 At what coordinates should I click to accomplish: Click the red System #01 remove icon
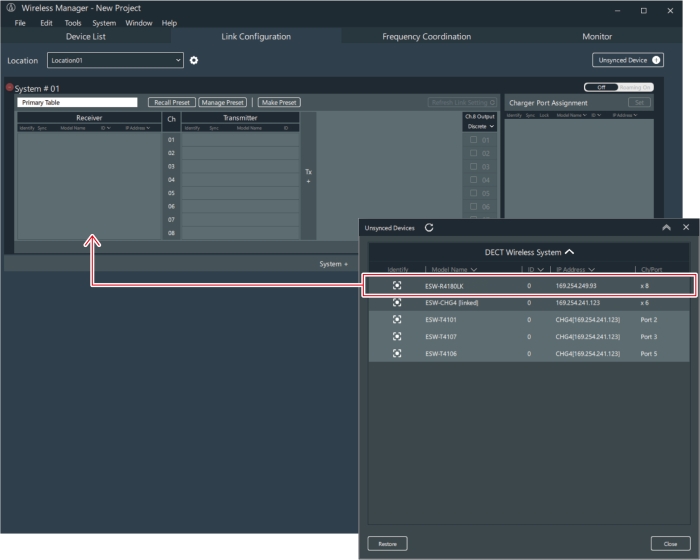(x=10, y=88)
